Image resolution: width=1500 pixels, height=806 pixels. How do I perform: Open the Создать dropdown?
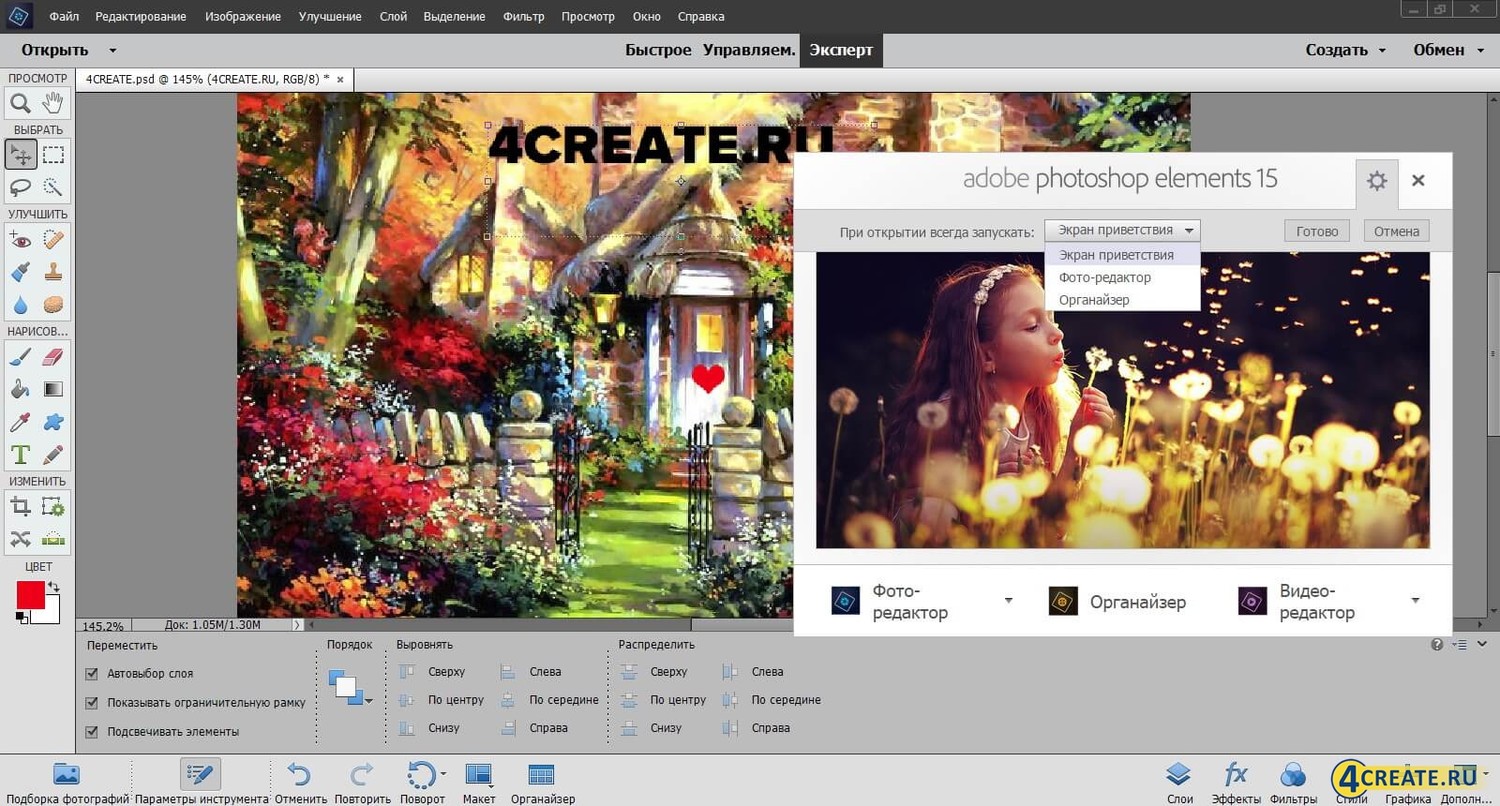[1346, 50]
